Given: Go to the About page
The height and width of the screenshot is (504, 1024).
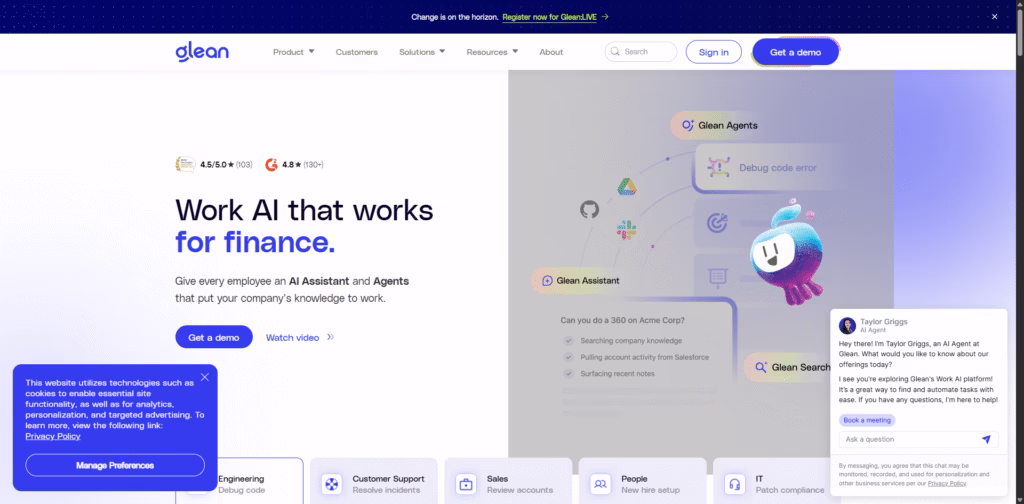Looking at the screenshot, I should click(x=551, y=52).
